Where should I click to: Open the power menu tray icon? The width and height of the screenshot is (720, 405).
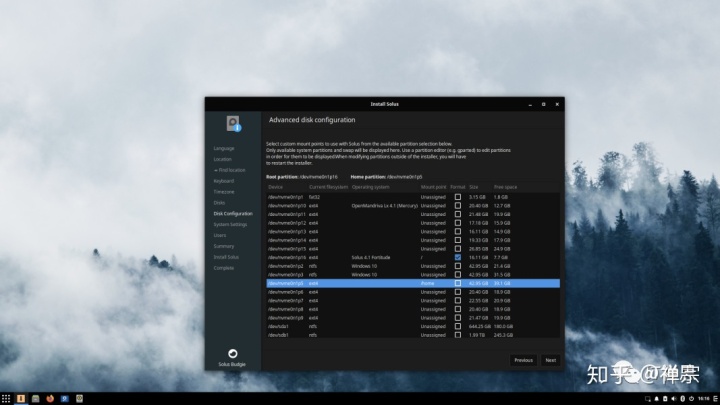pyautogui.click(x=691, y=399)
